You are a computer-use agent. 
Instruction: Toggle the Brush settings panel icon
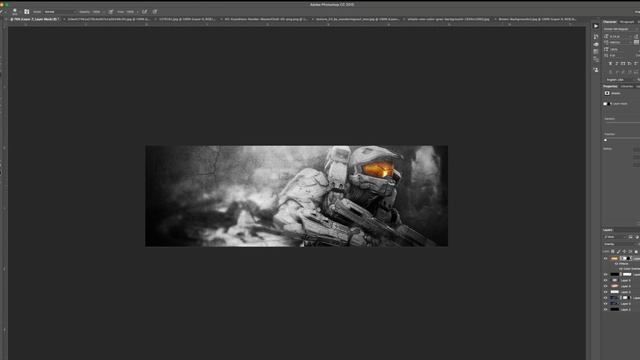pos(27,12)
